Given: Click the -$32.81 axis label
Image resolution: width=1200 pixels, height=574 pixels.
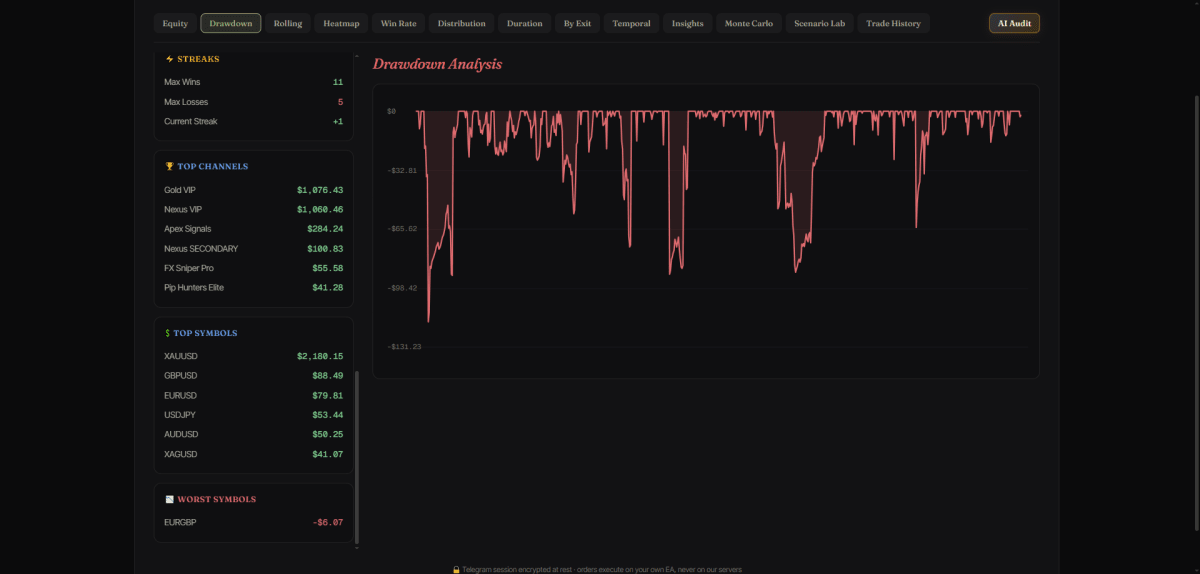Looking at the screenshot, I should 403,170.
